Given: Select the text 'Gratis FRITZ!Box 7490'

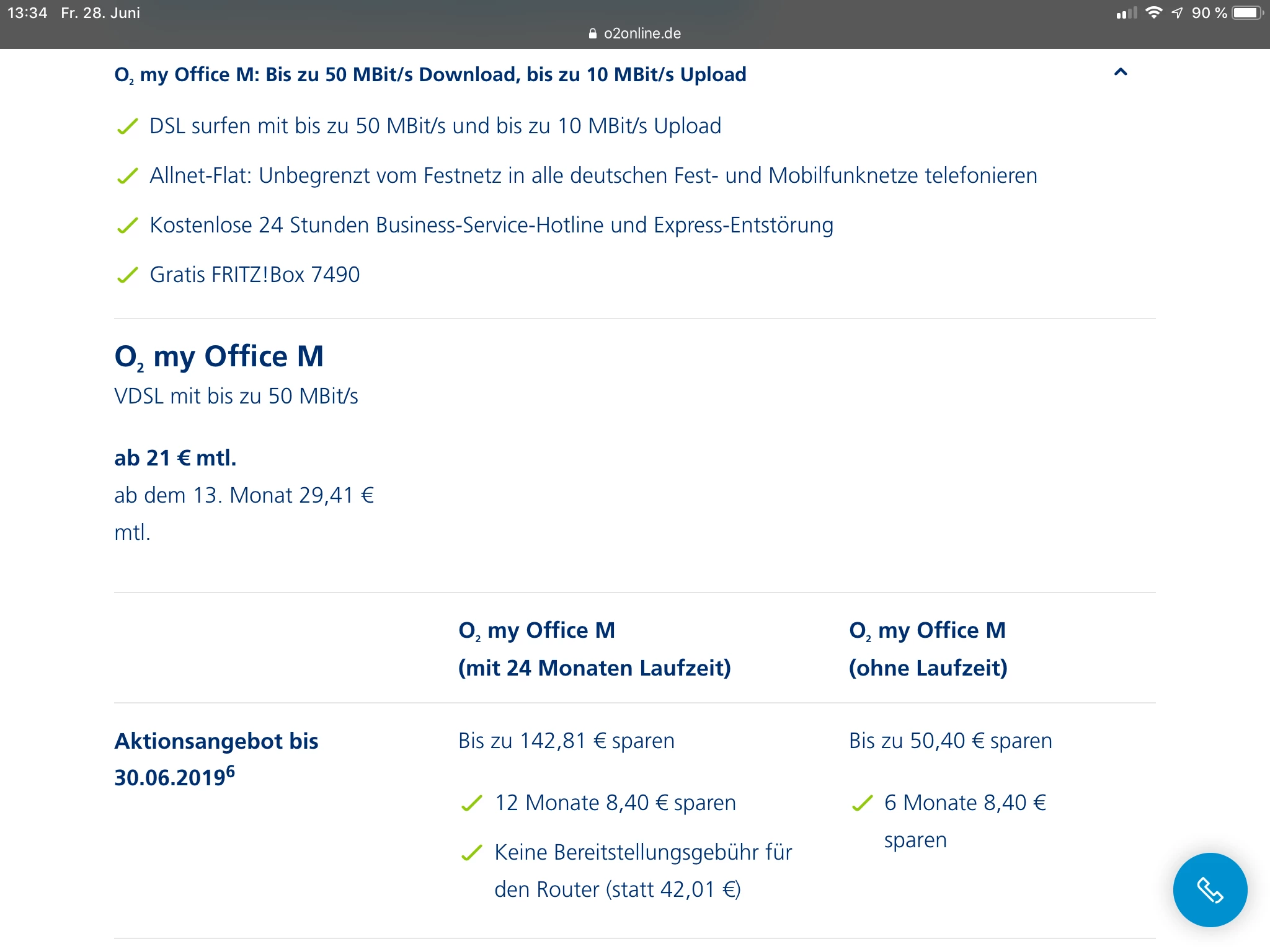Looking at the screenshot, I should click(255, 275).
